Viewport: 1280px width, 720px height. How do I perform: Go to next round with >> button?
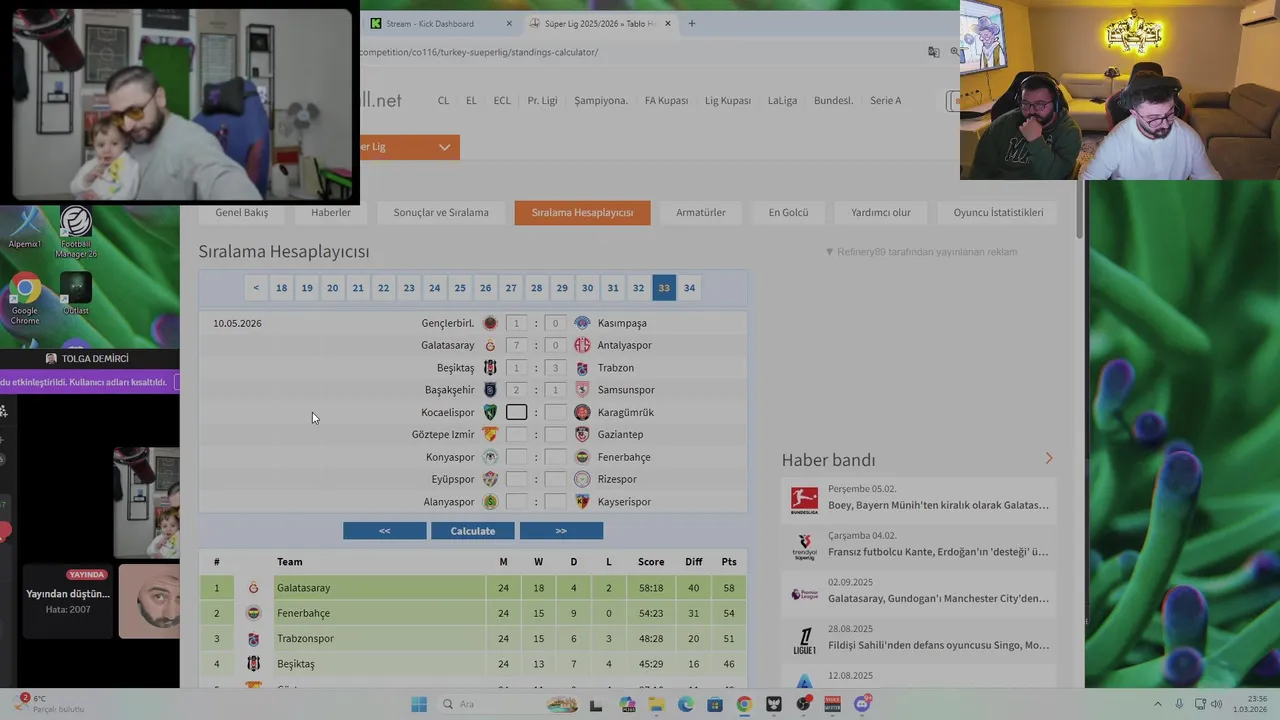tap(561, 531)
